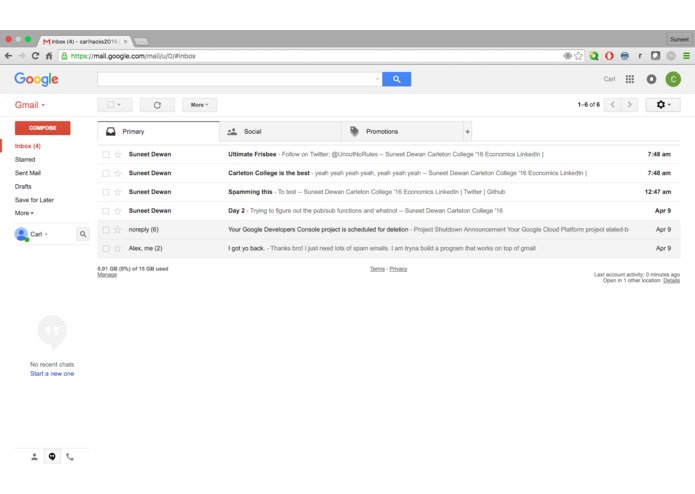
Task: Expand the Gmail product dropdown
Action: click(x=30, y=105)
